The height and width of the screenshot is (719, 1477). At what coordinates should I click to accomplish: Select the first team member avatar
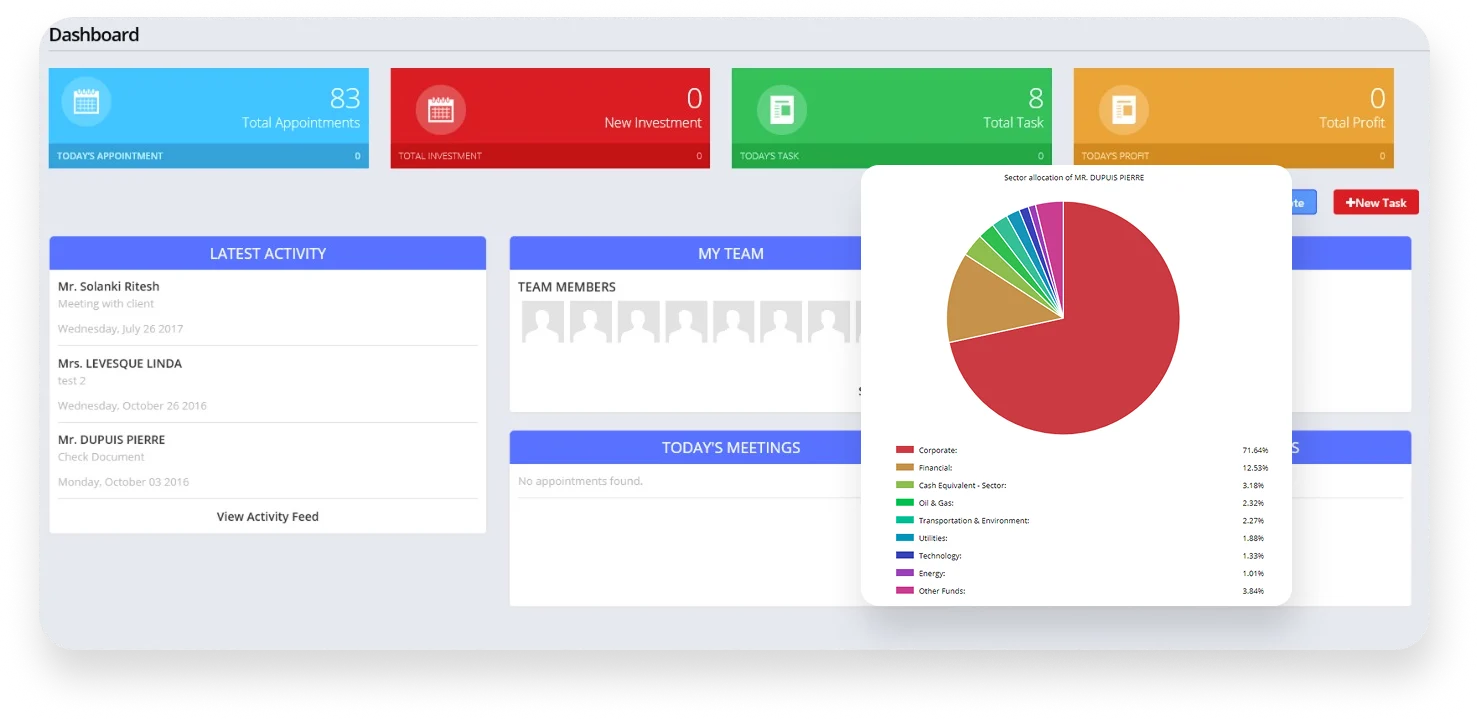[543, 322]
